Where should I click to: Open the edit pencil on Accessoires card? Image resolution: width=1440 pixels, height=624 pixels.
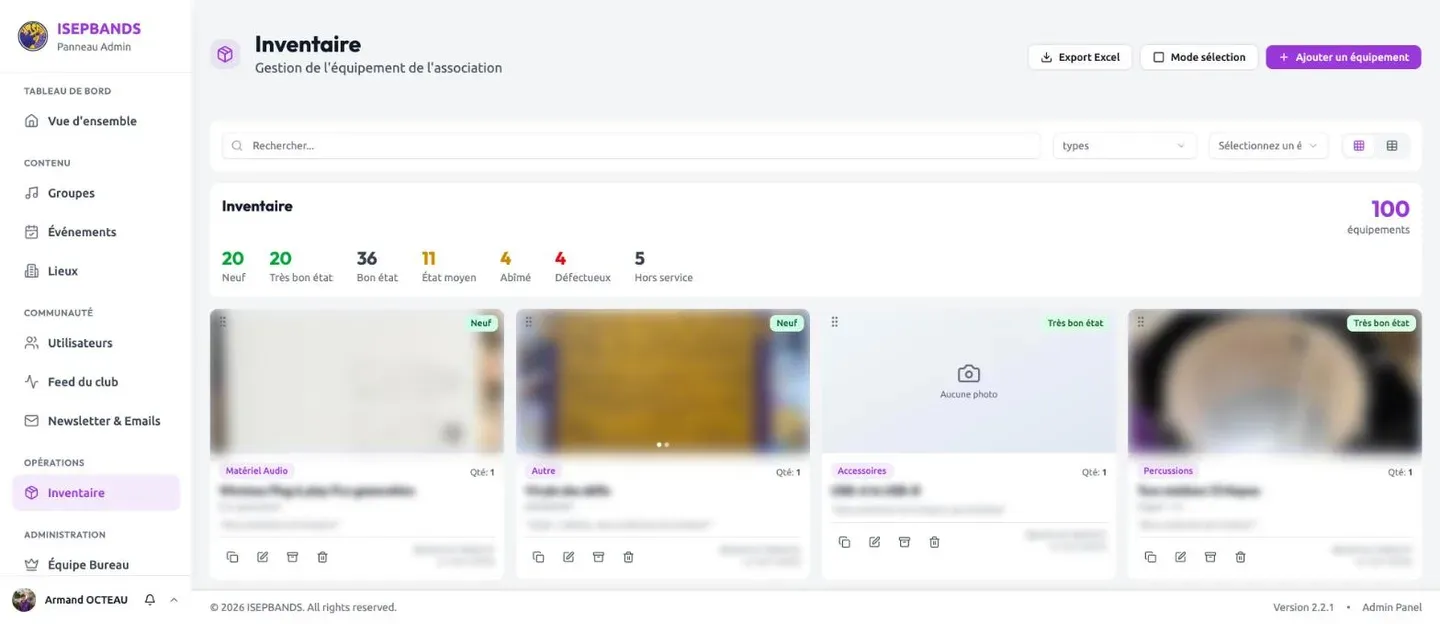click(x=874, y=542)
